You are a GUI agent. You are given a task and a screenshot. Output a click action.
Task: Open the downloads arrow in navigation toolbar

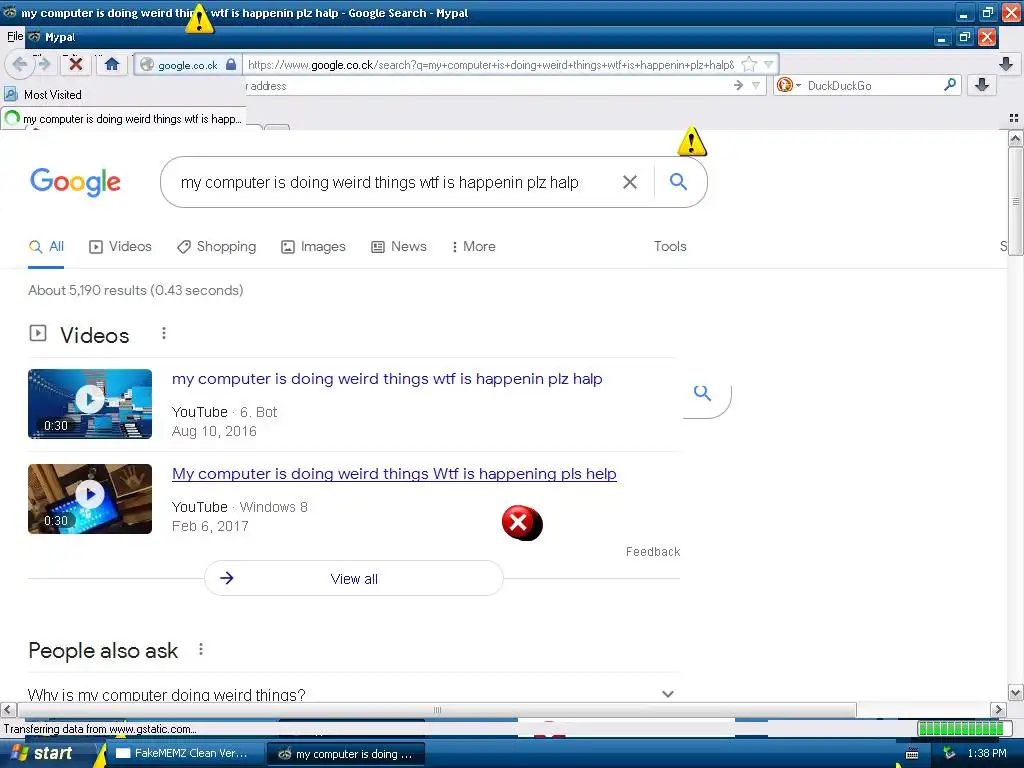click(1006, 64)
